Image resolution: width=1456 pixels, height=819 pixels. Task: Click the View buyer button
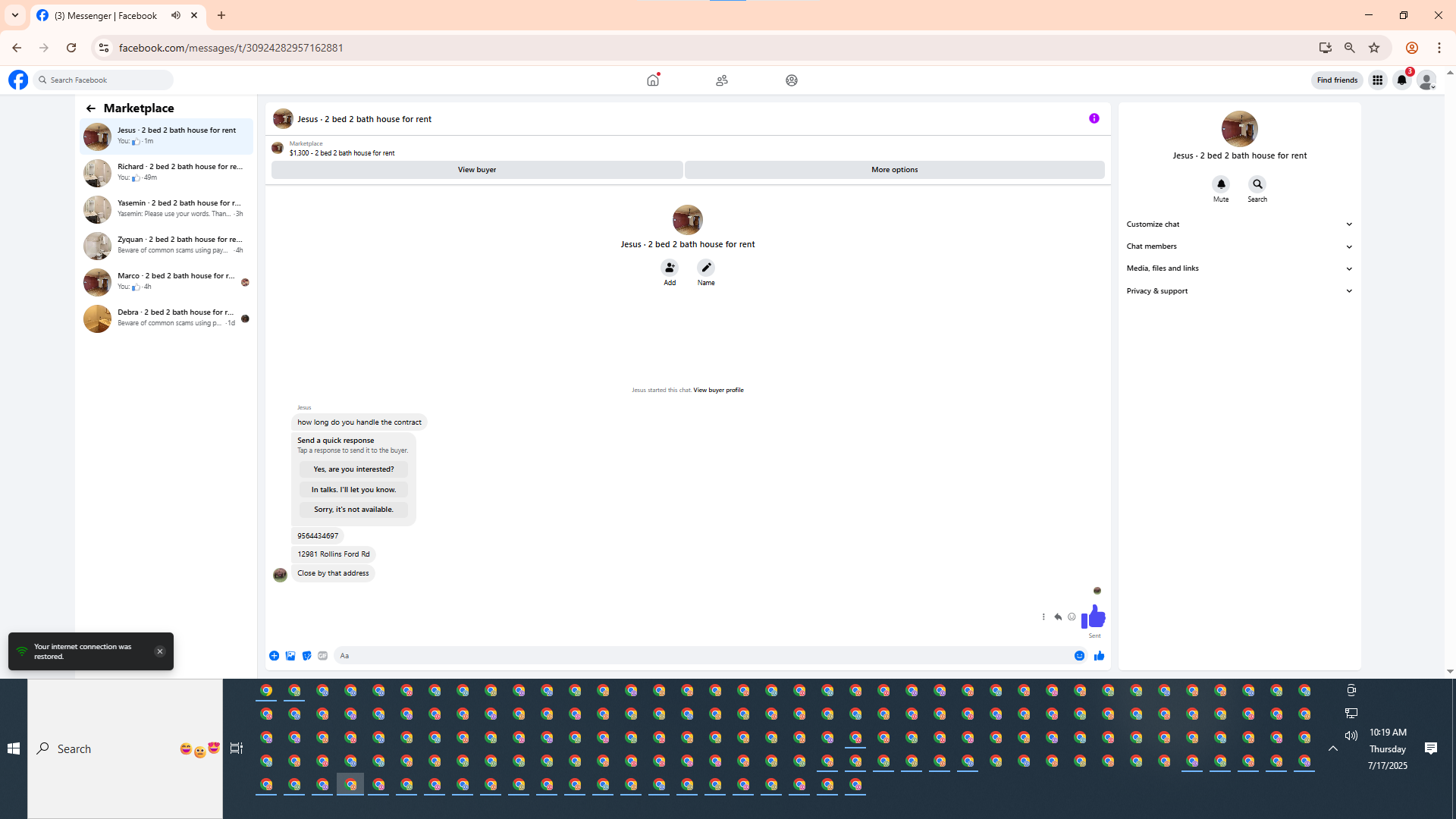tap(476, 170)
